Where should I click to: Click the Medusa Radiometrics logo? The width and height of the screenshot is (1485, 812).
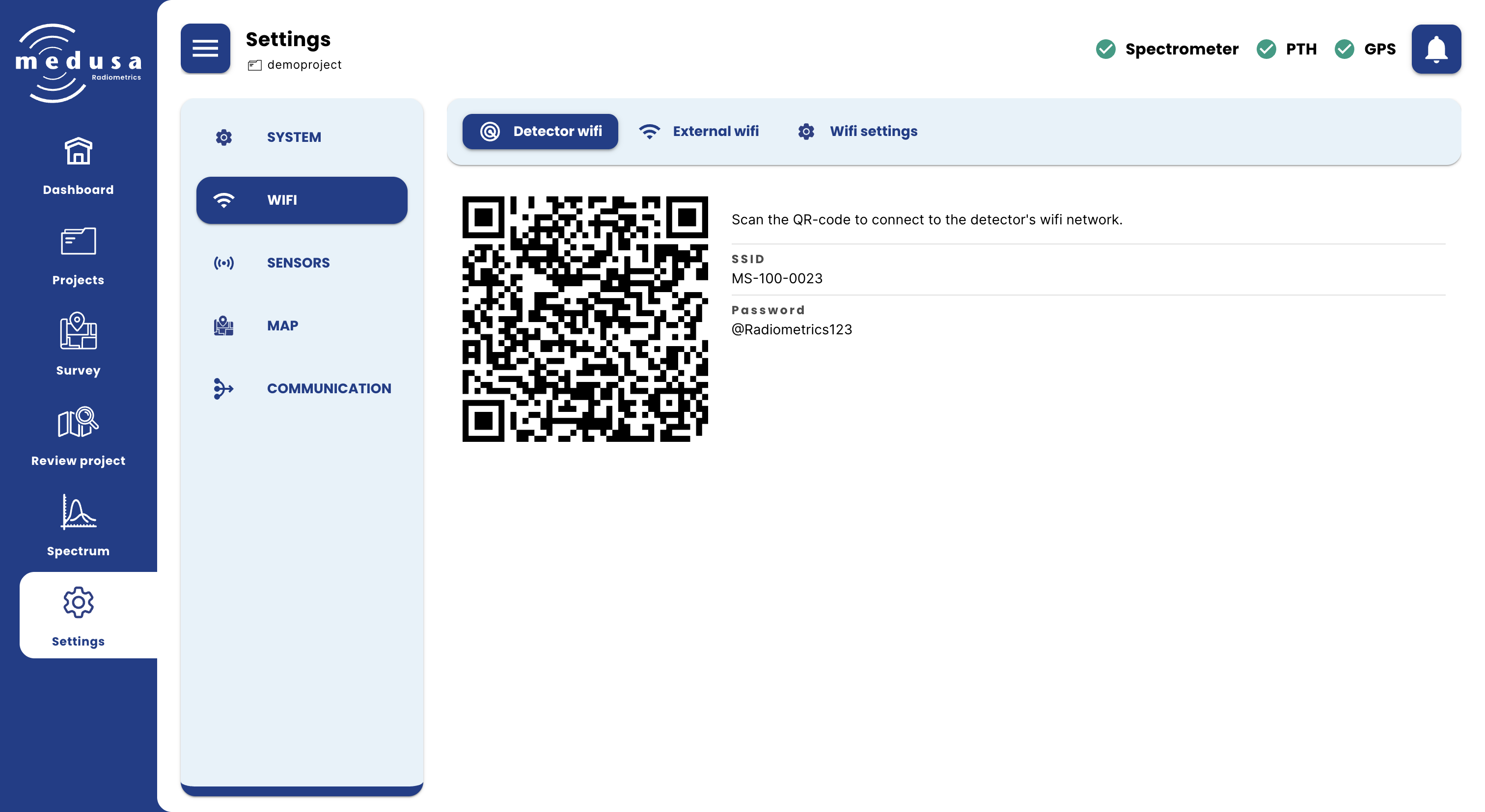click(78, 63)
